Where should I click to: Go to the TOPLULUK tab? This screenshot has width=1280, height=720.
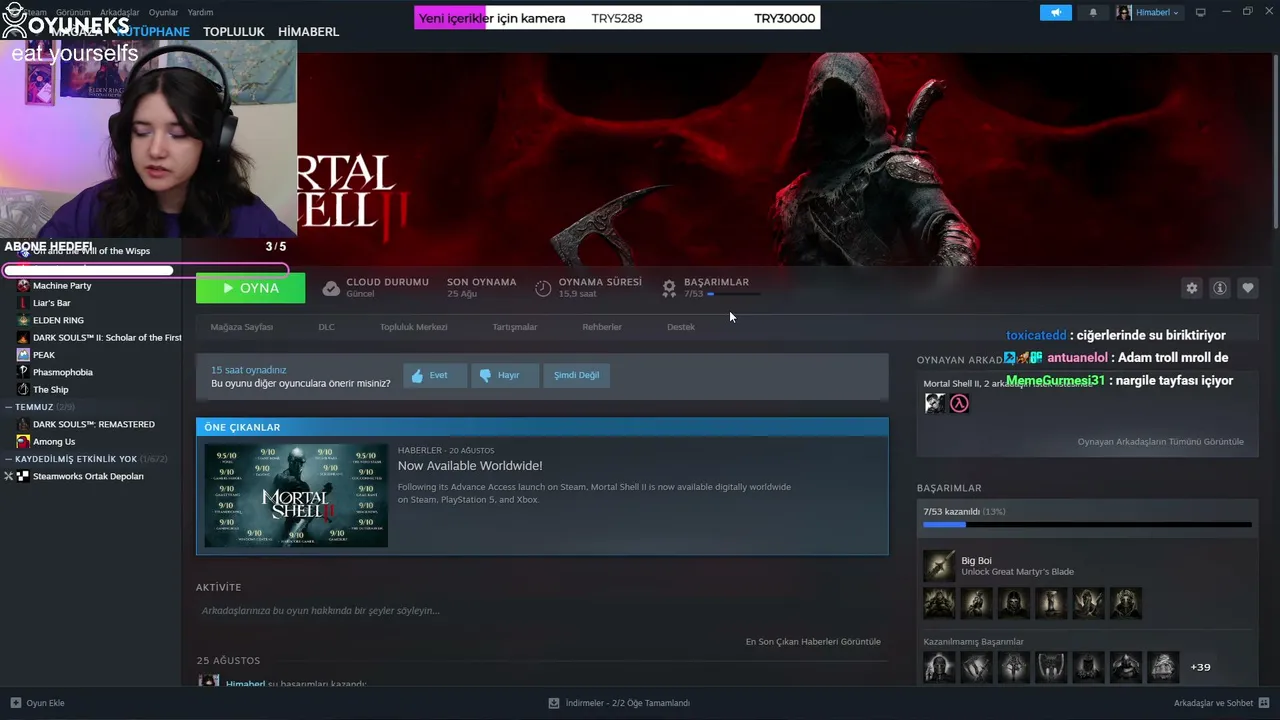pyautogui.click(x=234, y=32)
